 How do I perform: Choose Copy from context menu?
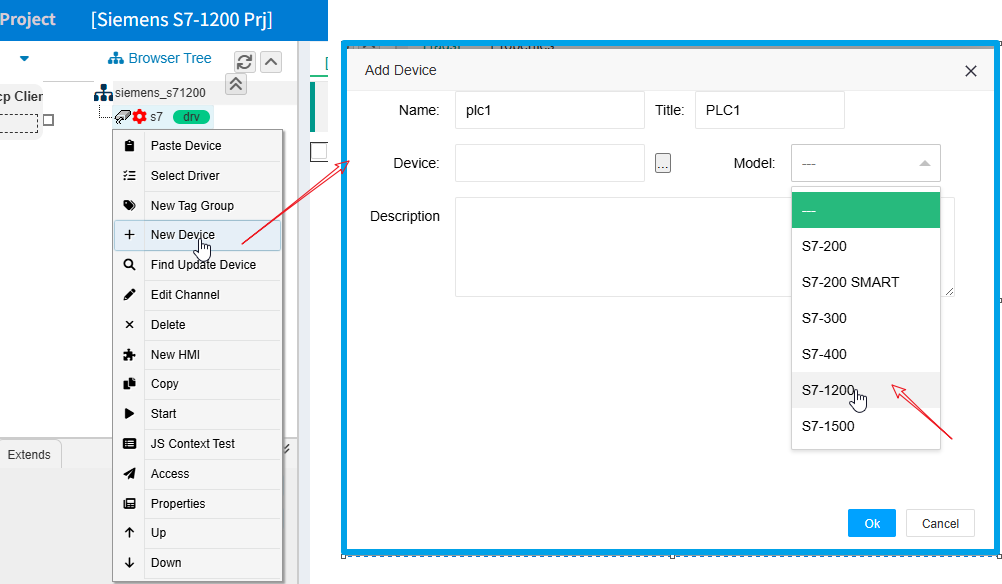[198, 384]
